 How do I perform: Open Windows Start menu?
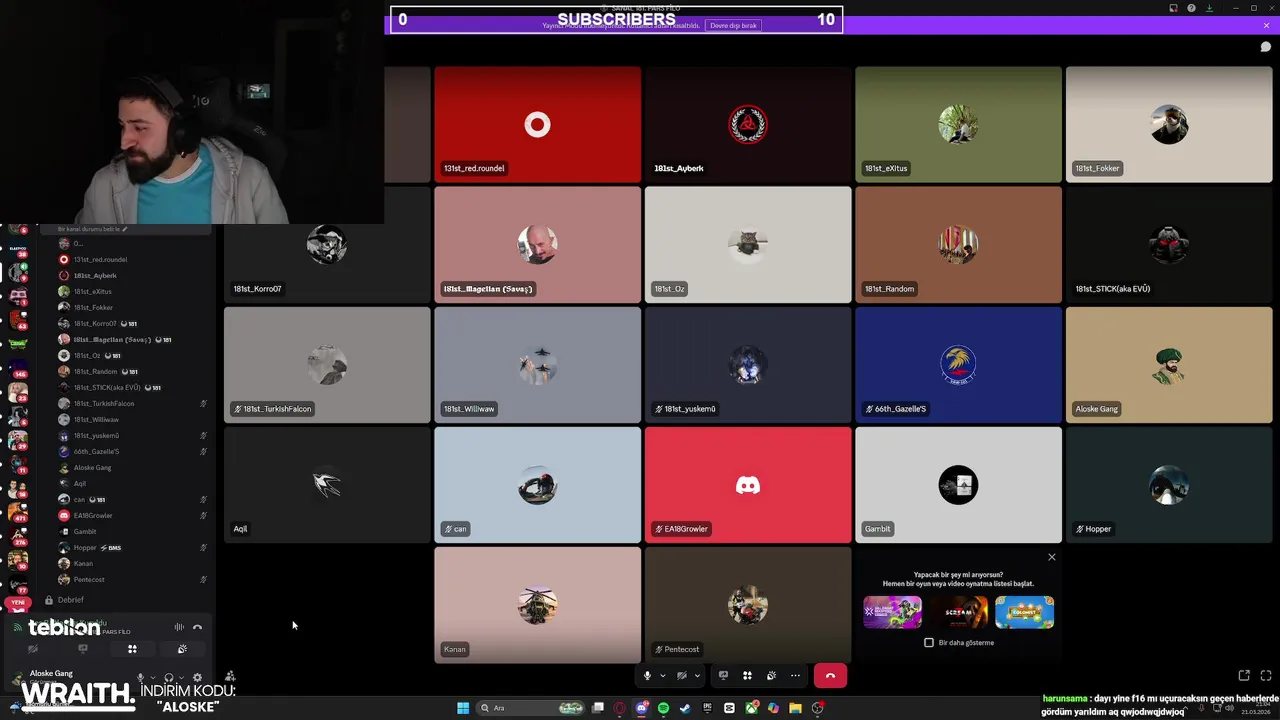pyautogui.click(x=463, y=708)
